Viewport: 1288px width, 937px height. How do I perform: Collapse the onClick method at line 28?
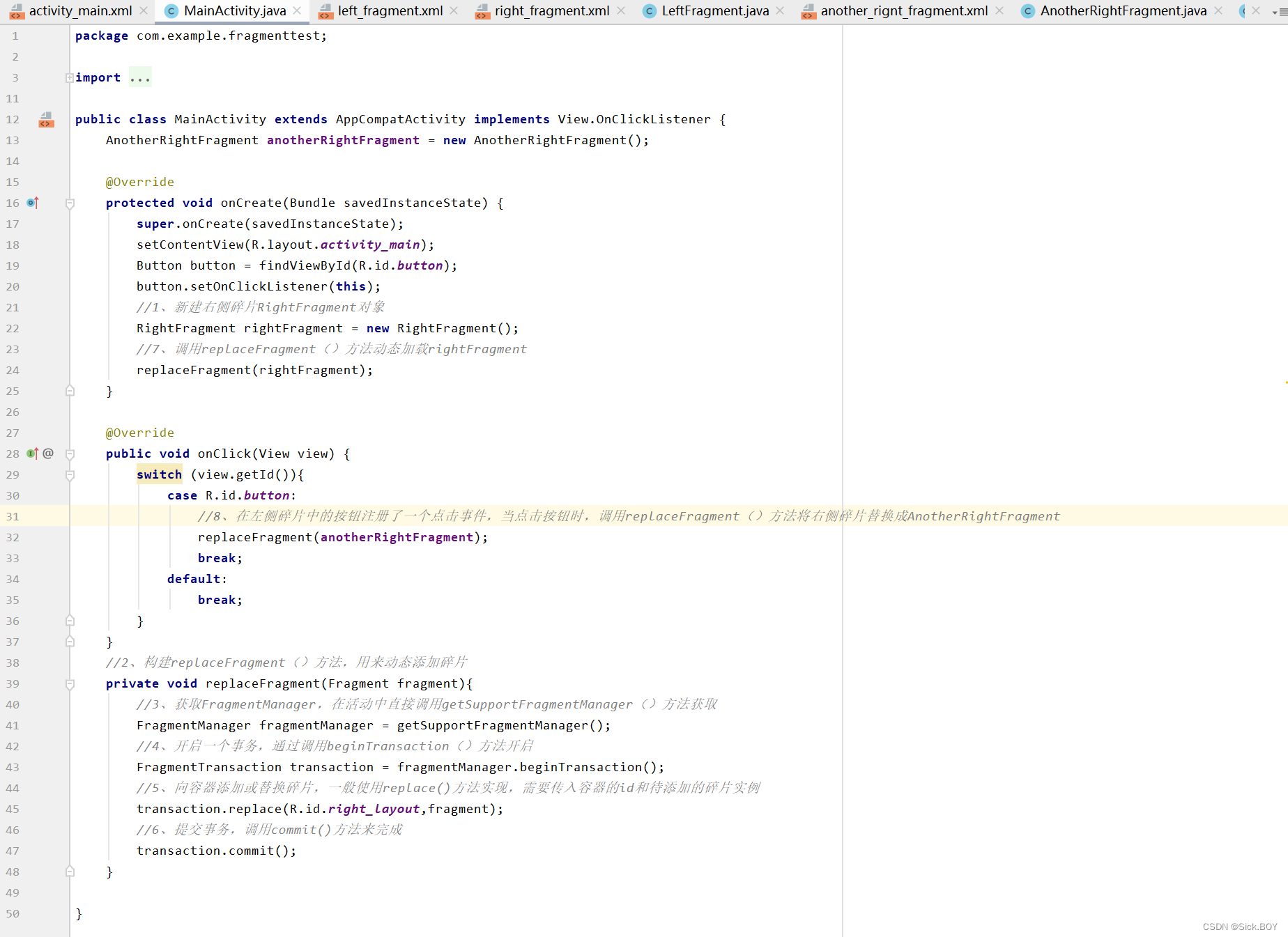click(x=70, y=454)
